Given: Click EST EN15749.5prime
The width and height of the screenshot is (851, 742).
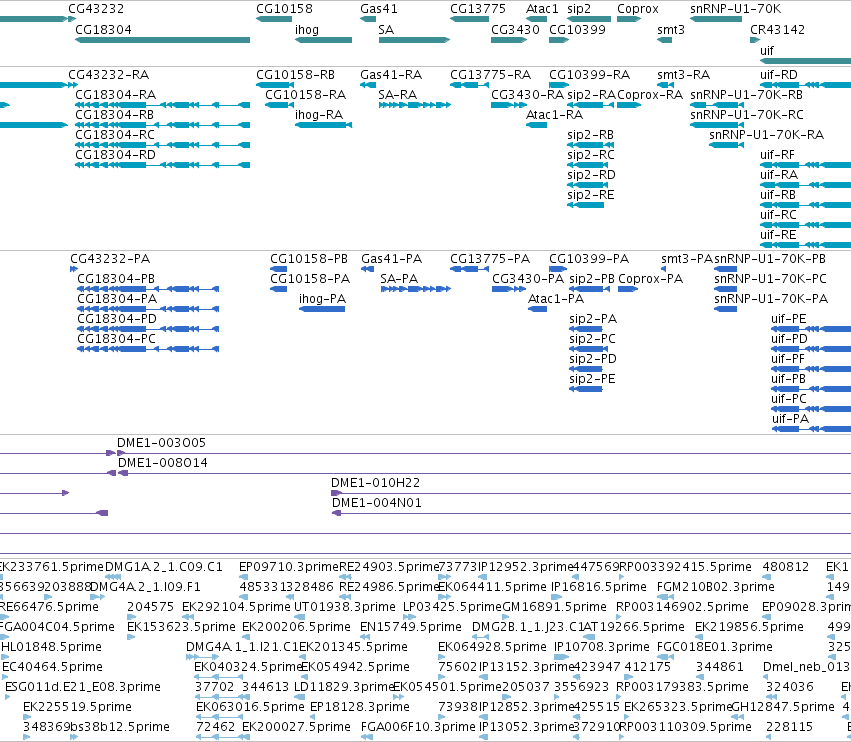Looking at the screenshot, I should tap(410, 627).
